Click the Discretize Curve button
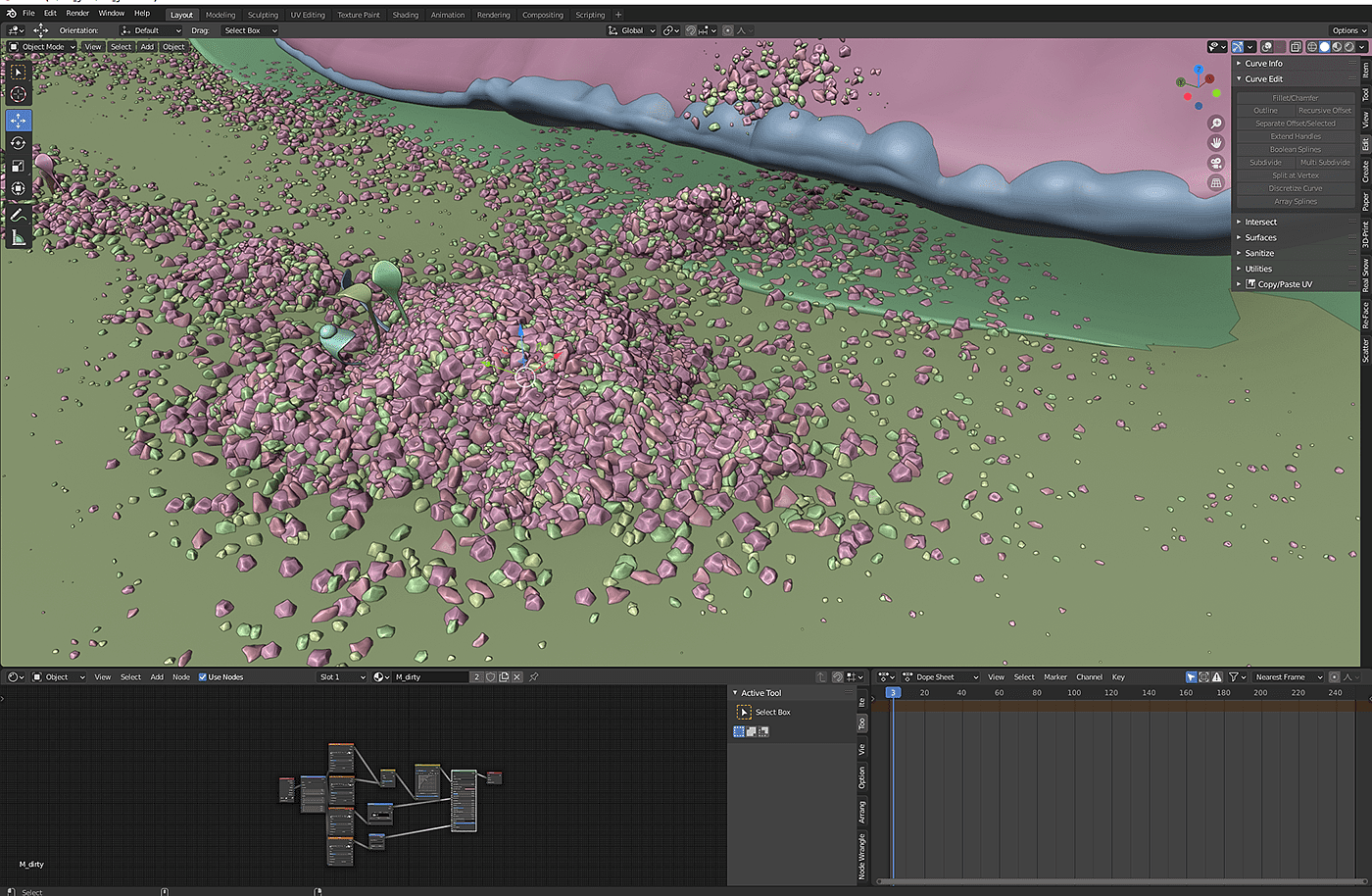Image resolution: width=1372 pixels, height=896 pixels. pos(1295,188)
